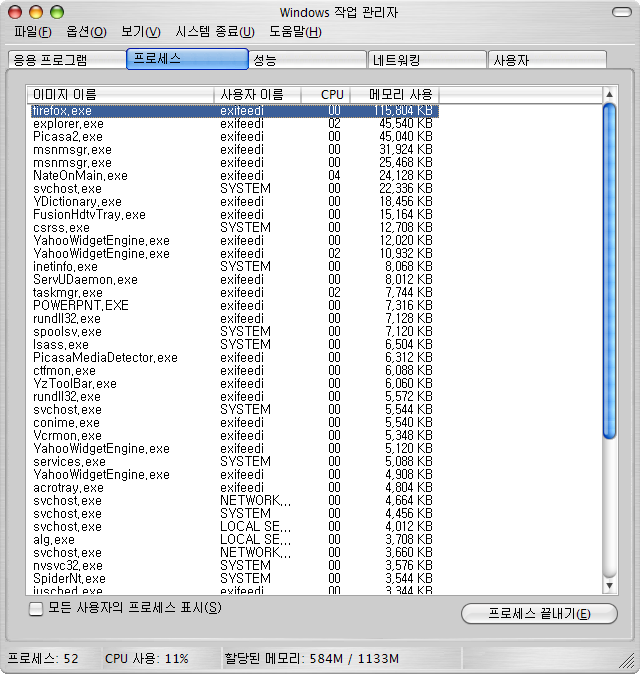Select the YDictionary.exe process row

[235, 202]
